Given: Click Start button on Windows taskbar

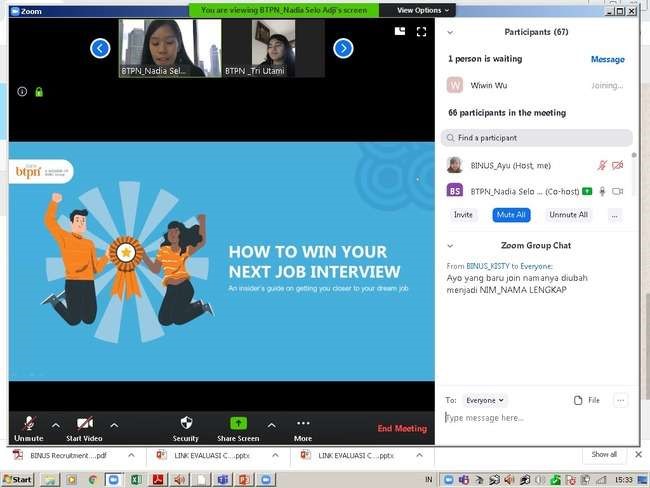Looking at the screenshot, I should coord(17,480).
